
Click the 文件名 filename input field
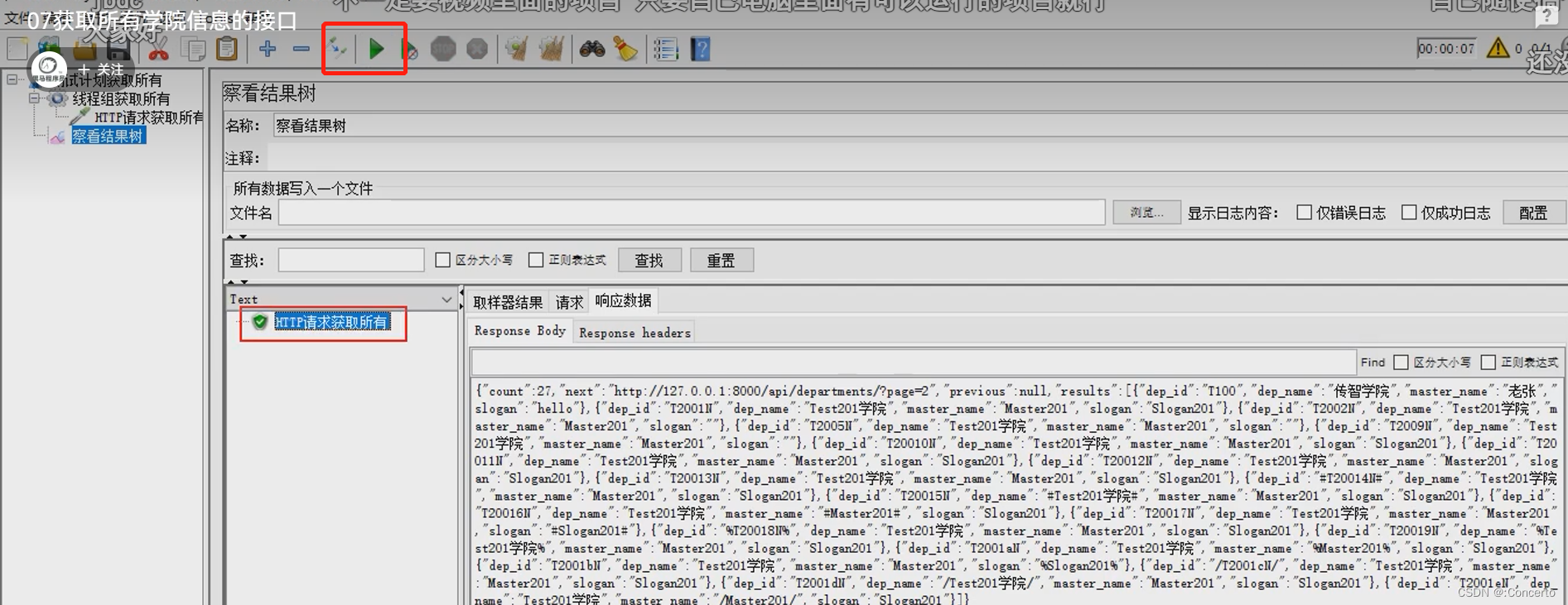tap(692, 213)
